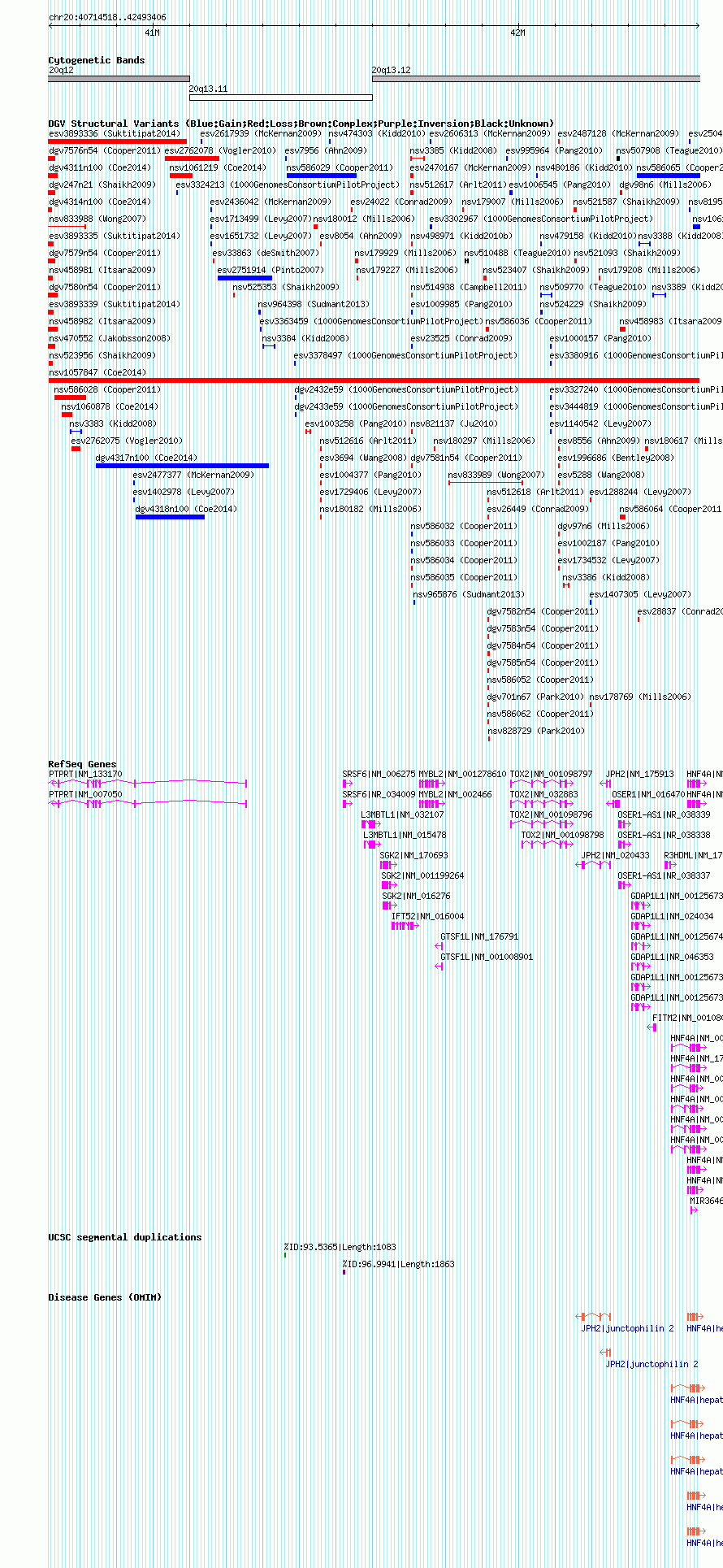Viewport: 723px width, 1568px height.
Task: Click the nsv3383 (Kidd2008) variant label
Action: point(113,423)
